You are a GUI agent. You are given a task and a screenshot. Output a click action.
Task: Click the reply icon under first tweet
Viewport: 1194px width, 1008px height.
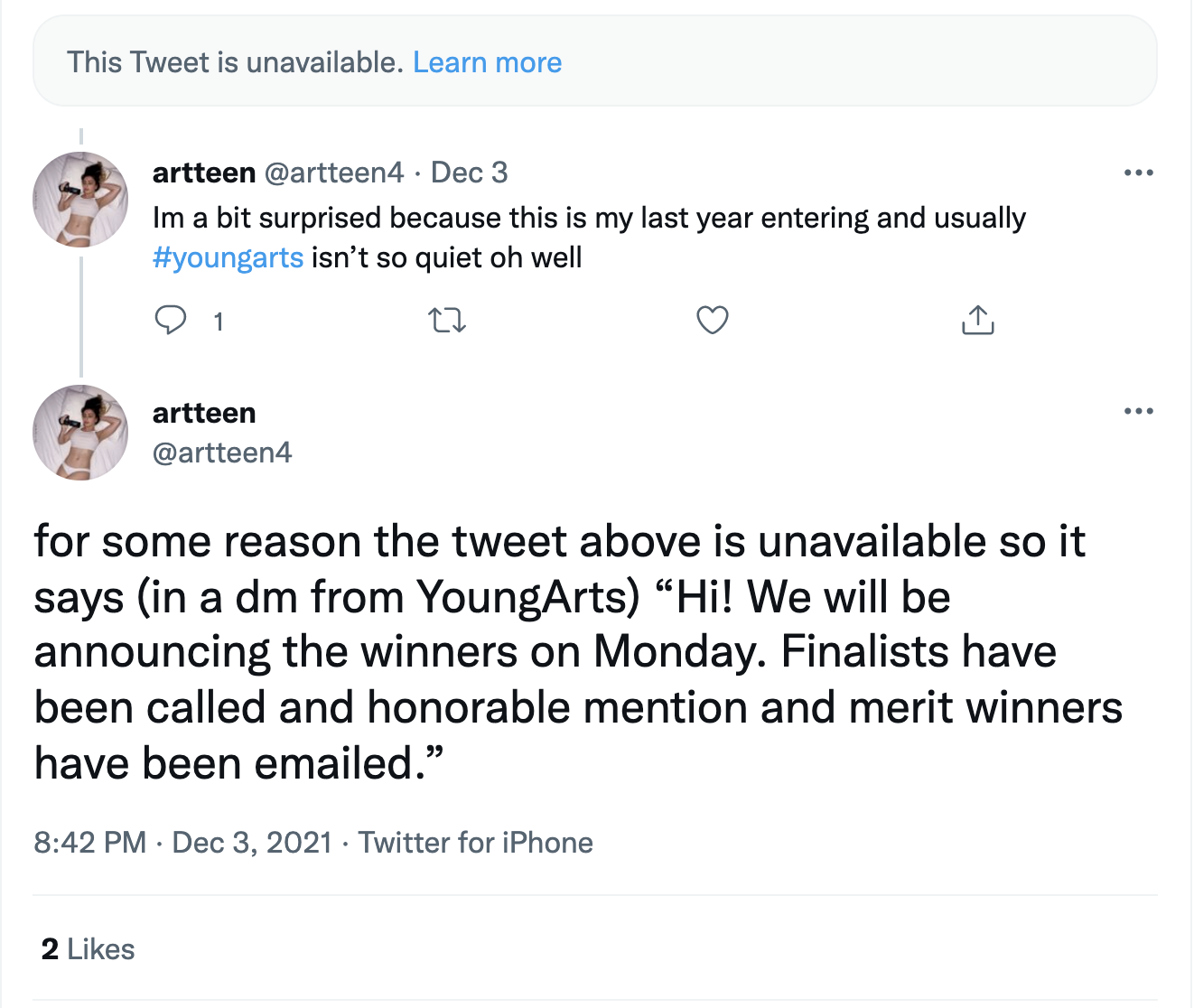pos(171,321)
